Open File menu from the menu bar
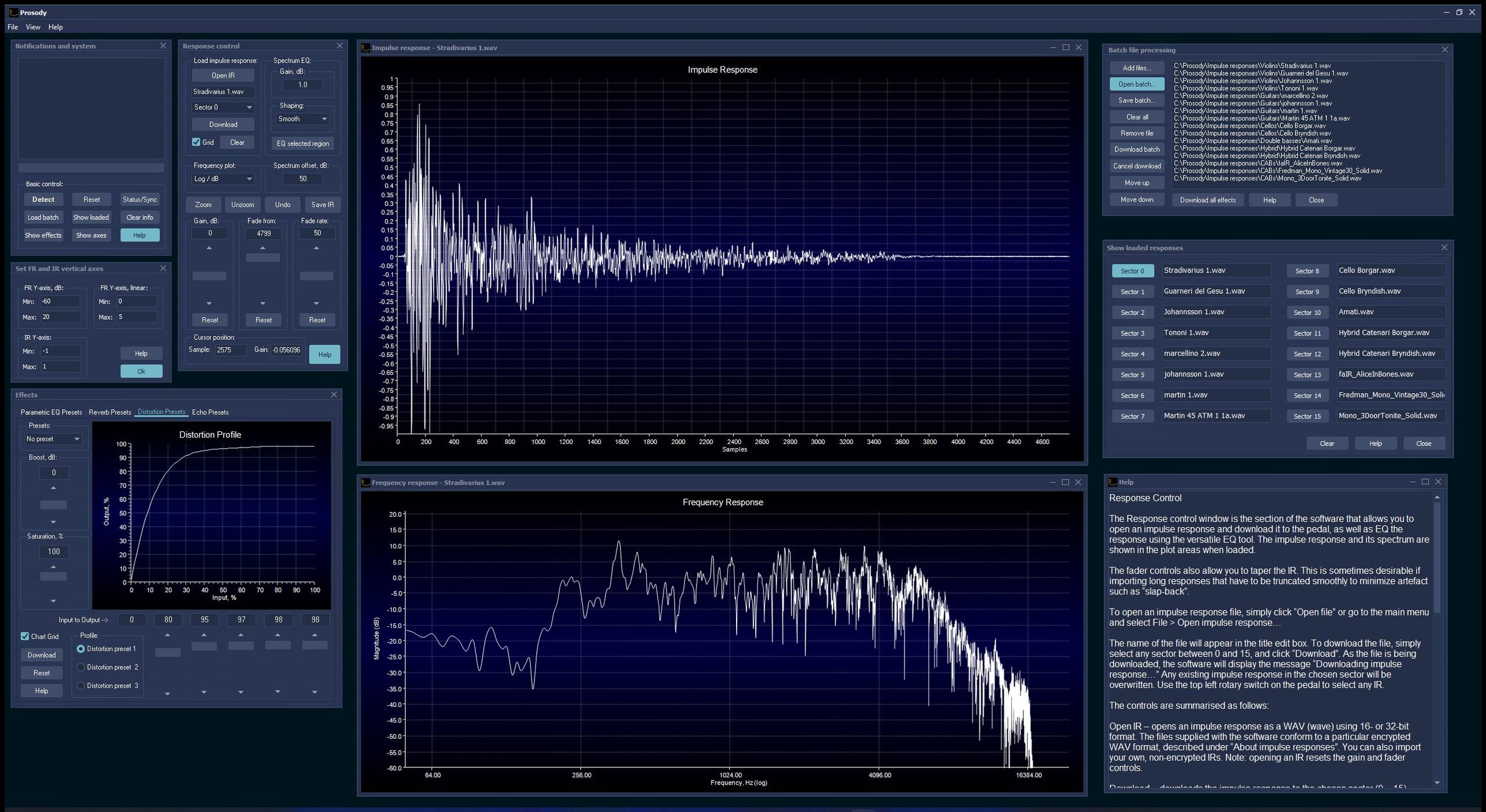 coord(13,27)
